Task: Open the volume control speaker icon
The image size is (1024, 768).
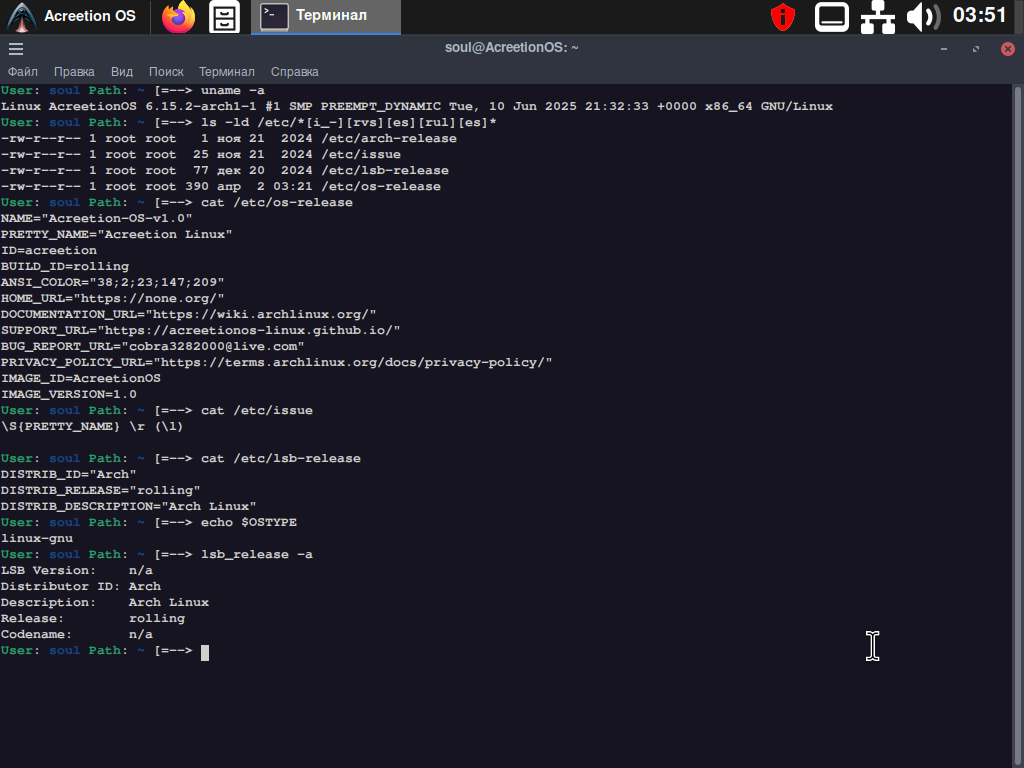Action: click(923, 17)
